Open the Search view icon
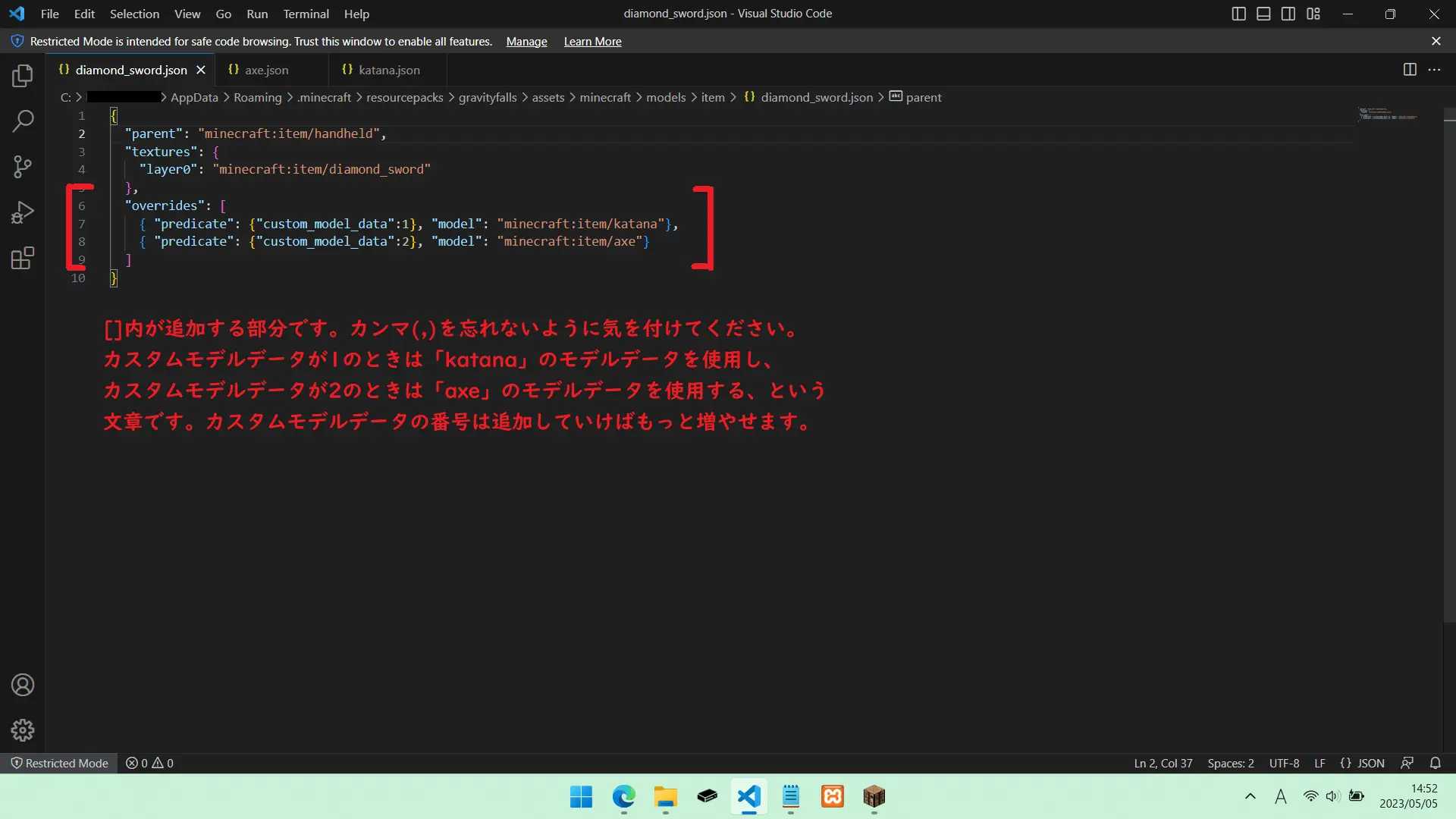 (x=23, y=121)
